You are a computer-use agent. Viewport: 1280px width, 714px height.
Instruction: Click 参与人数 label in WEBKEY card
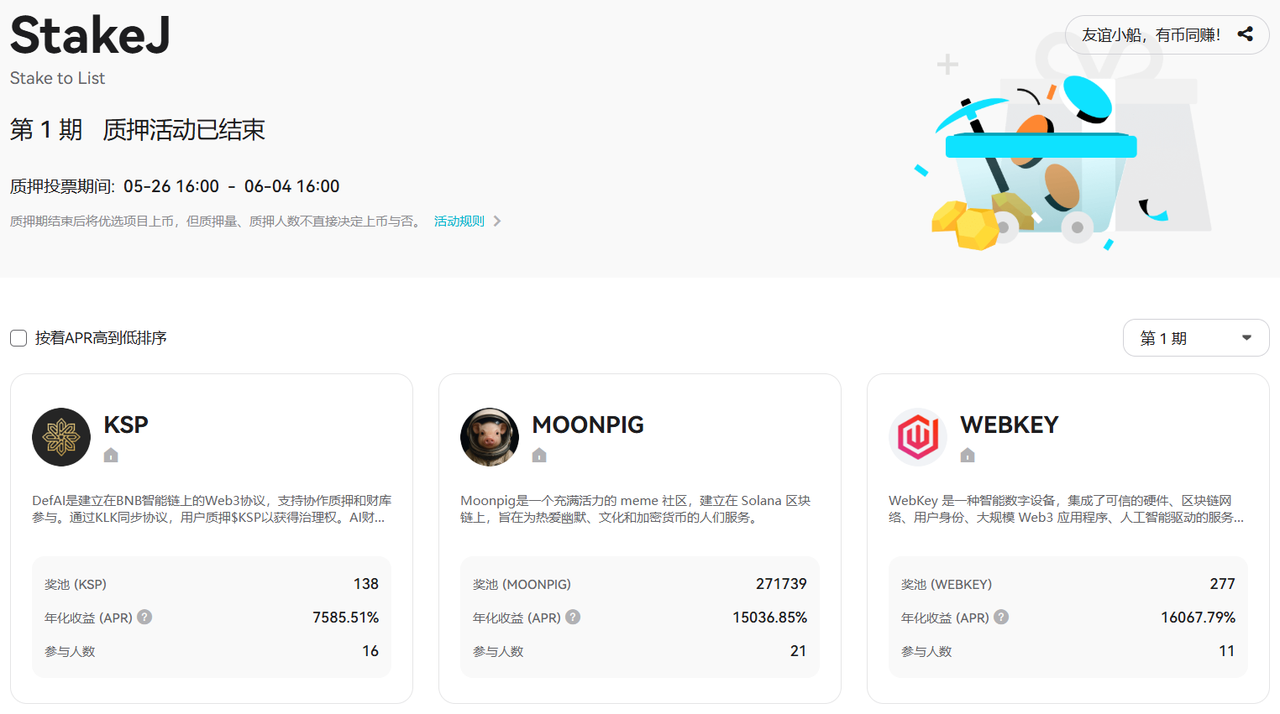[x=926, y=651]
